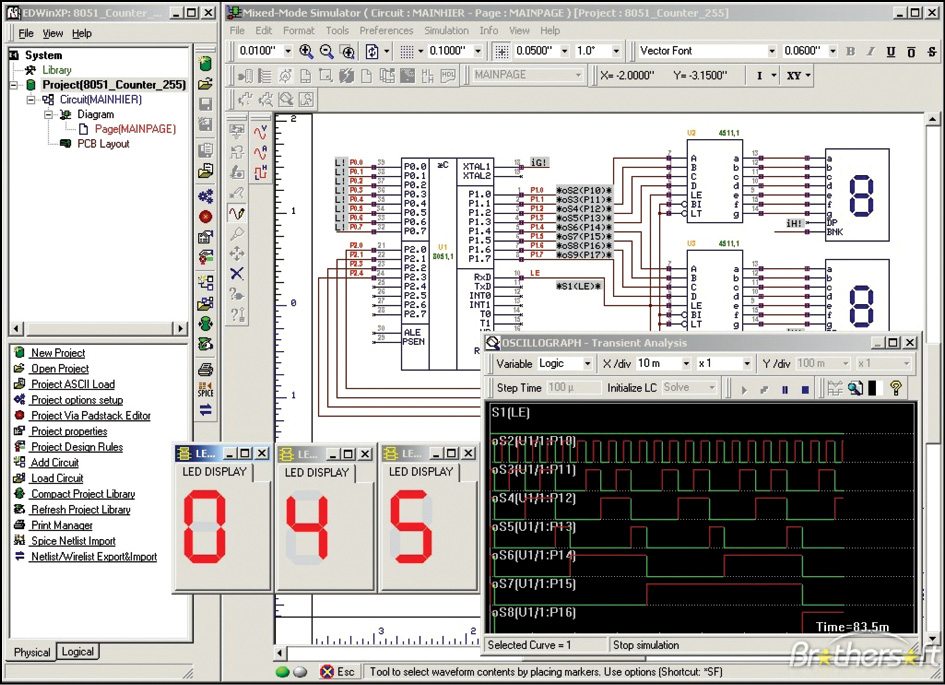Viewport: 945px width, 685px height.
Task: Switch to the Logical tab
Action: [77, 652]
